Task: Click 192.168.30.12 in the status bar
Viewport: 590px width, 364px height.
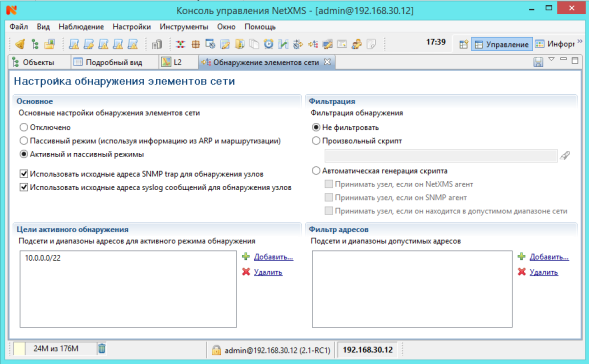Action: (x=368, y=350)
